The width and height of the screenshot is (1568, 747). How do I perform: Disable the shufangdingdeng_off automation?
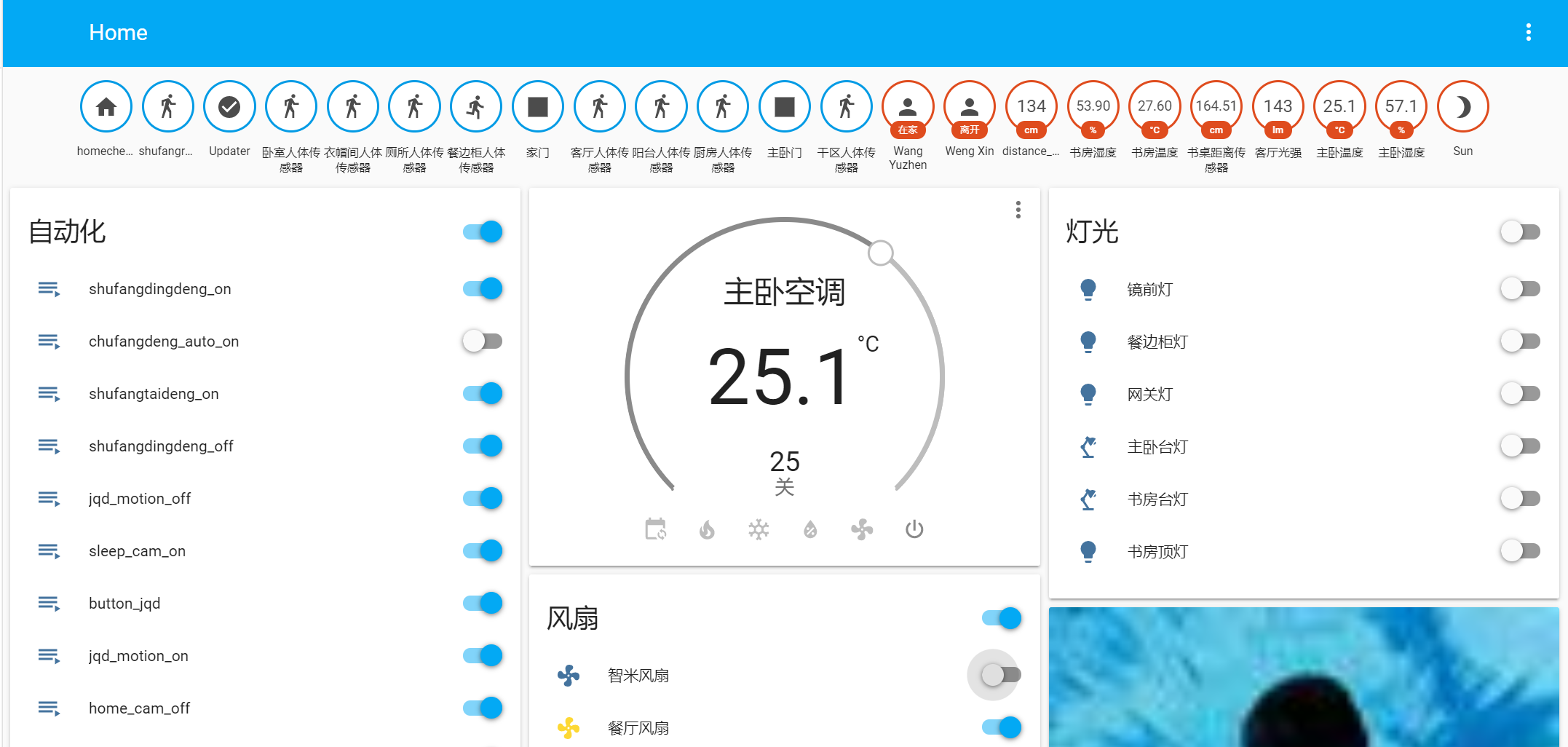(483, 446)
